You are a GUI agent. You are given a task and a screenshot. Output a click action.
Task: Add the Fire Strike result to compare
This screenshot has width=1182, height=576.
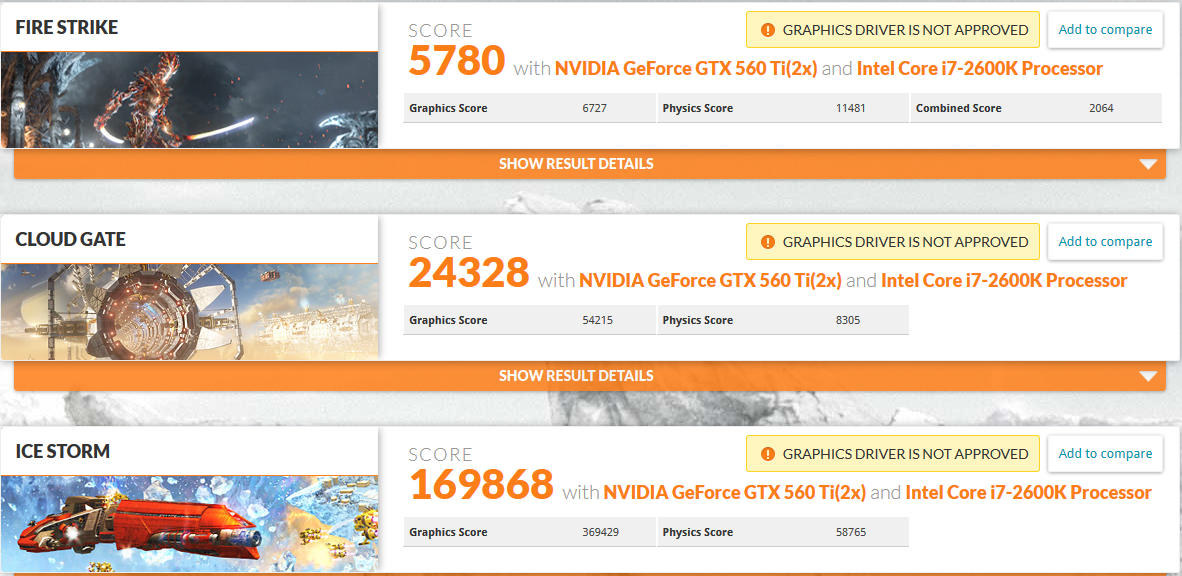coord(1105,30)
